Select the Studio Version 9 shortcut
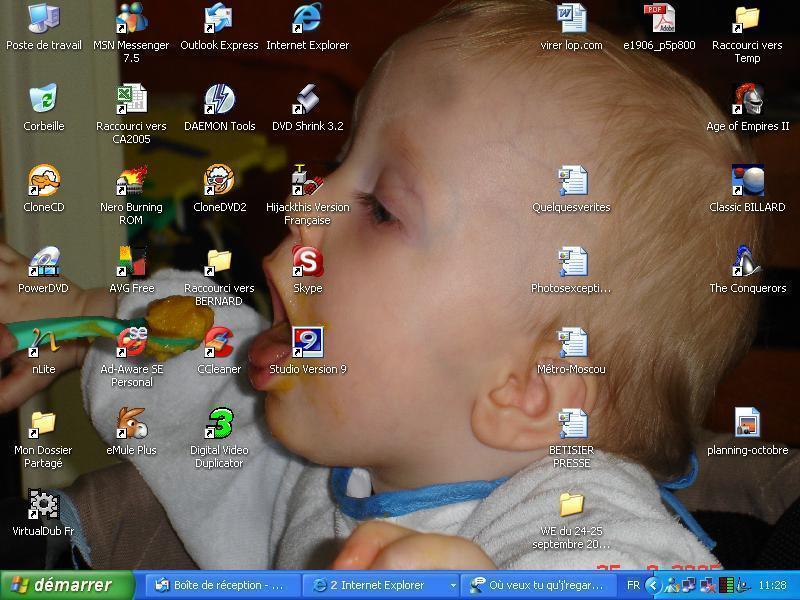 [x=307, y=344]
